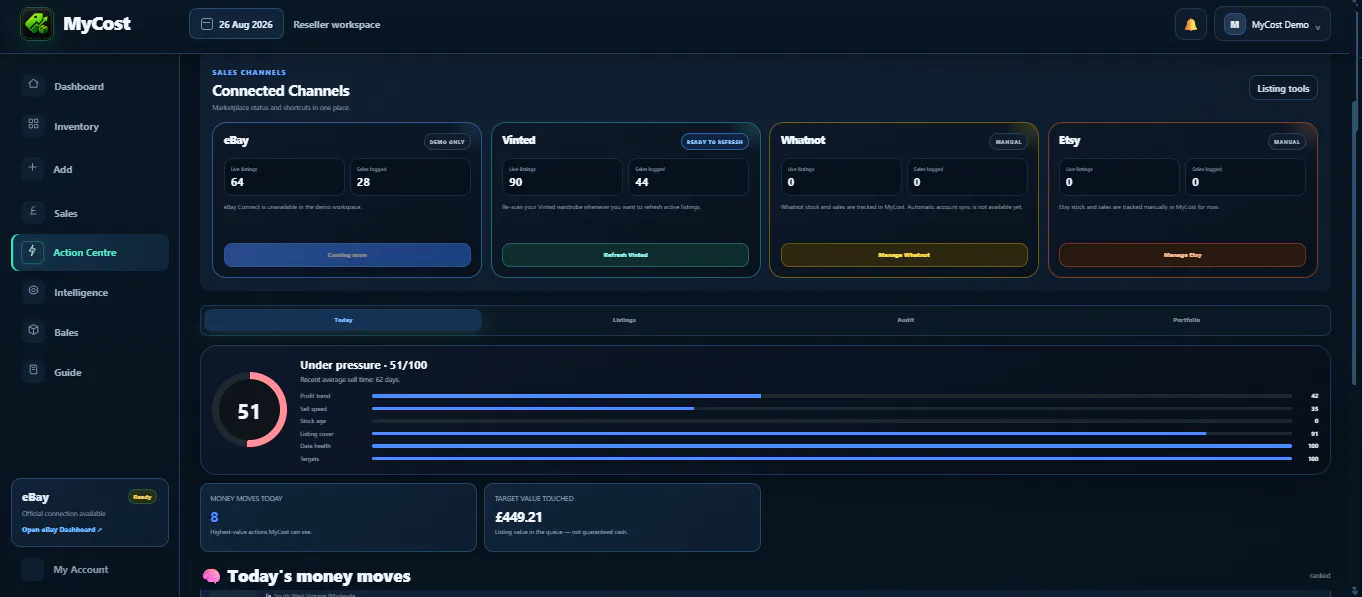
Task: Click the Stock age bar
Action: tap(831, 421)
